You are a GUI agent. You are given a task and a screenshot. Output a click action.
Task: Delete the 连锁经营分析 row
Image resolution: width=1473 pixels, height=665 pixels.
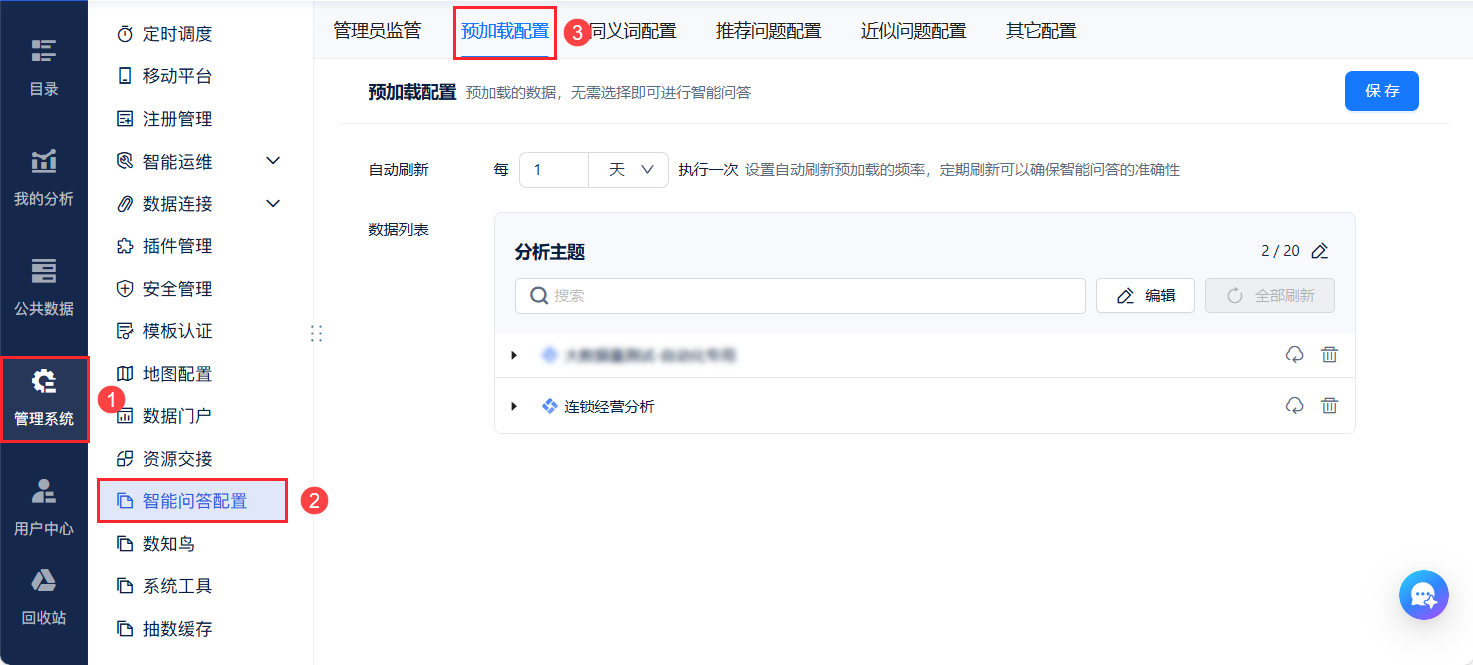click(x=1329, y=406)
